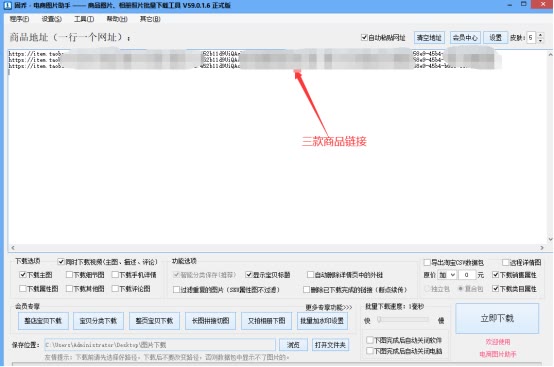Increase 皮肤 value with the up arrow
Screen dimensions: 554x367
540,35
